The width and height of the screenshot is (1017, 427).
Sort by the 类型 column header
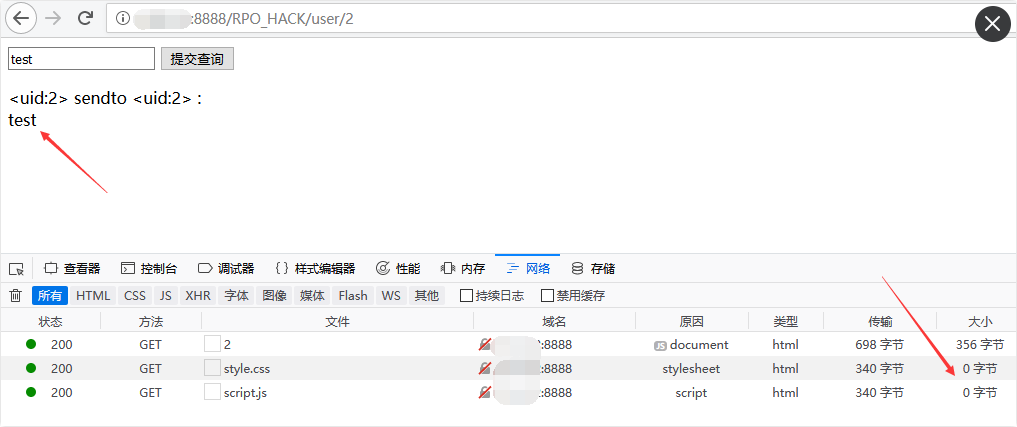point(785,321)
